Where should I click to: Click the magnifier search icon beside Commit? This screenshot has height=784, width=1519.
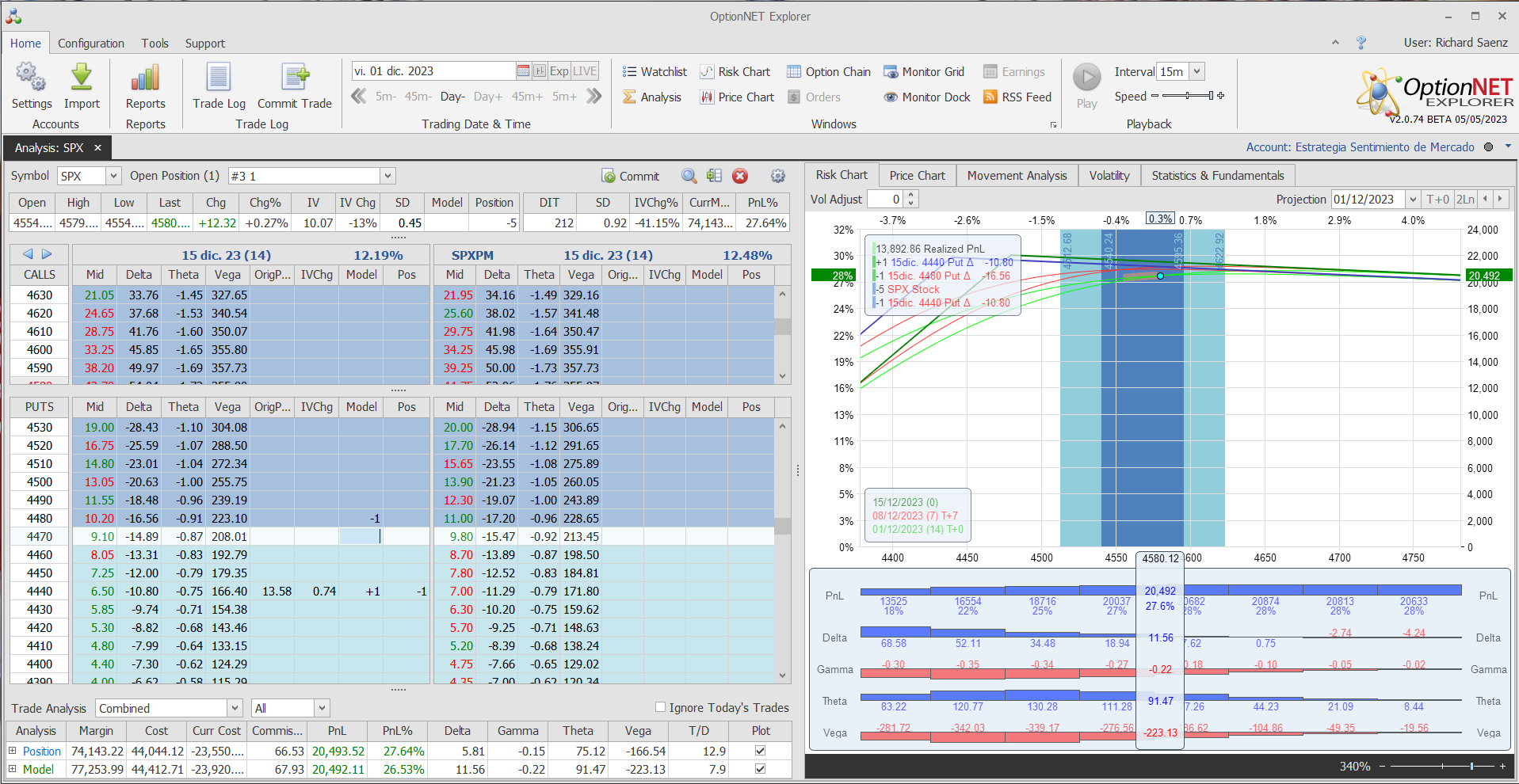tap(689, 176)
